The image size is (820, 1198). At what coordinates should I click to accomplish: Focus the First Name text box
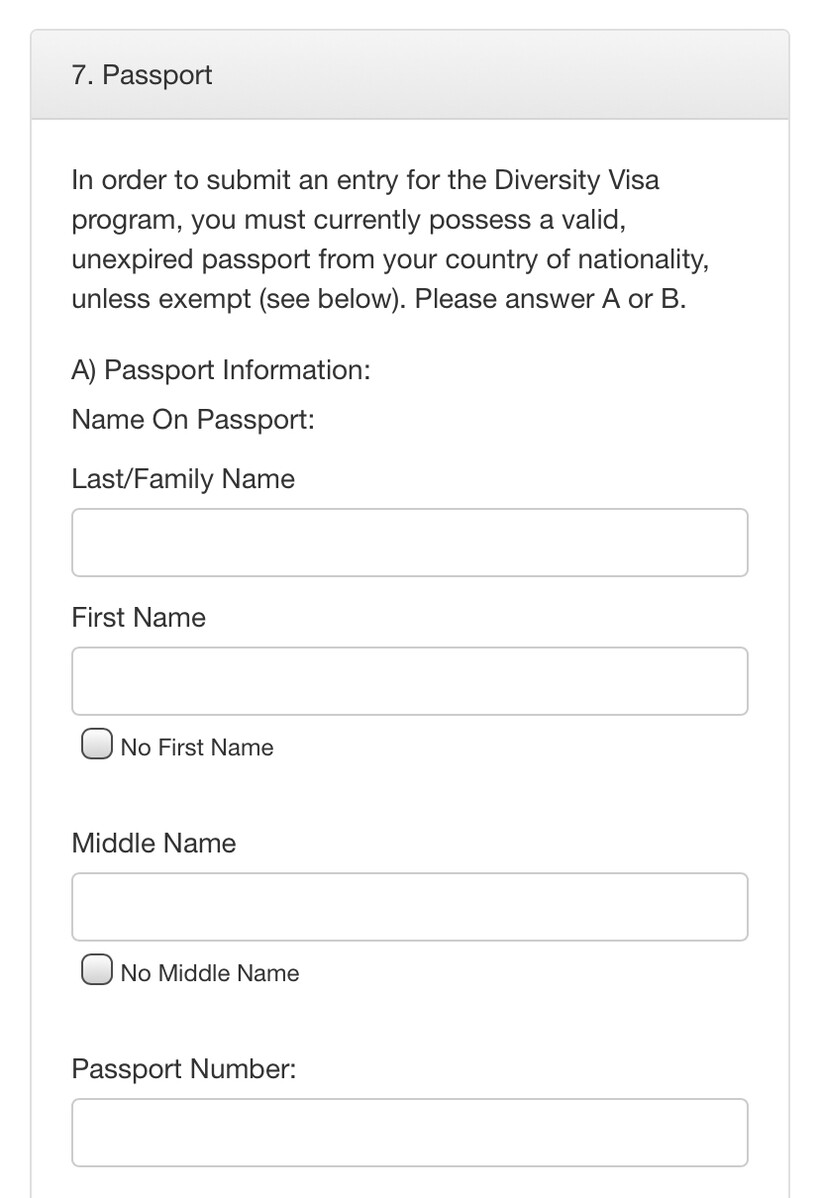click(x=409, y=681)
